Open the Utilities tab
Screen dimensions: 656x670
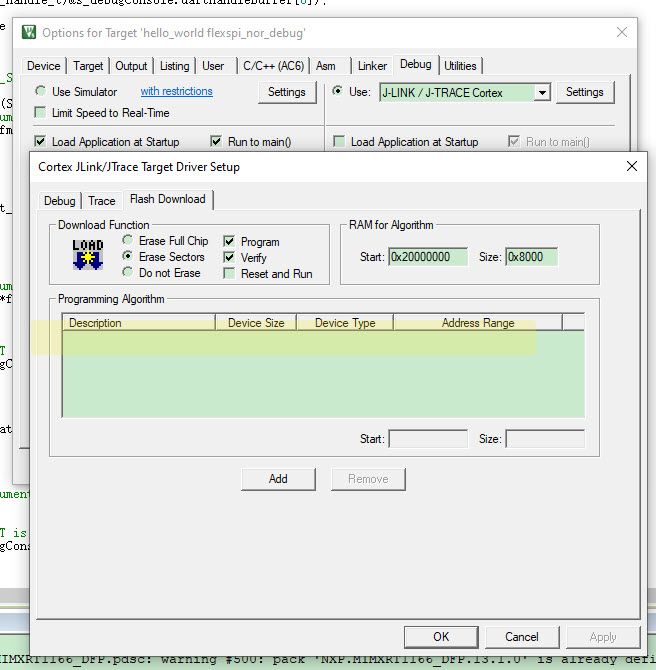[460, 66]
